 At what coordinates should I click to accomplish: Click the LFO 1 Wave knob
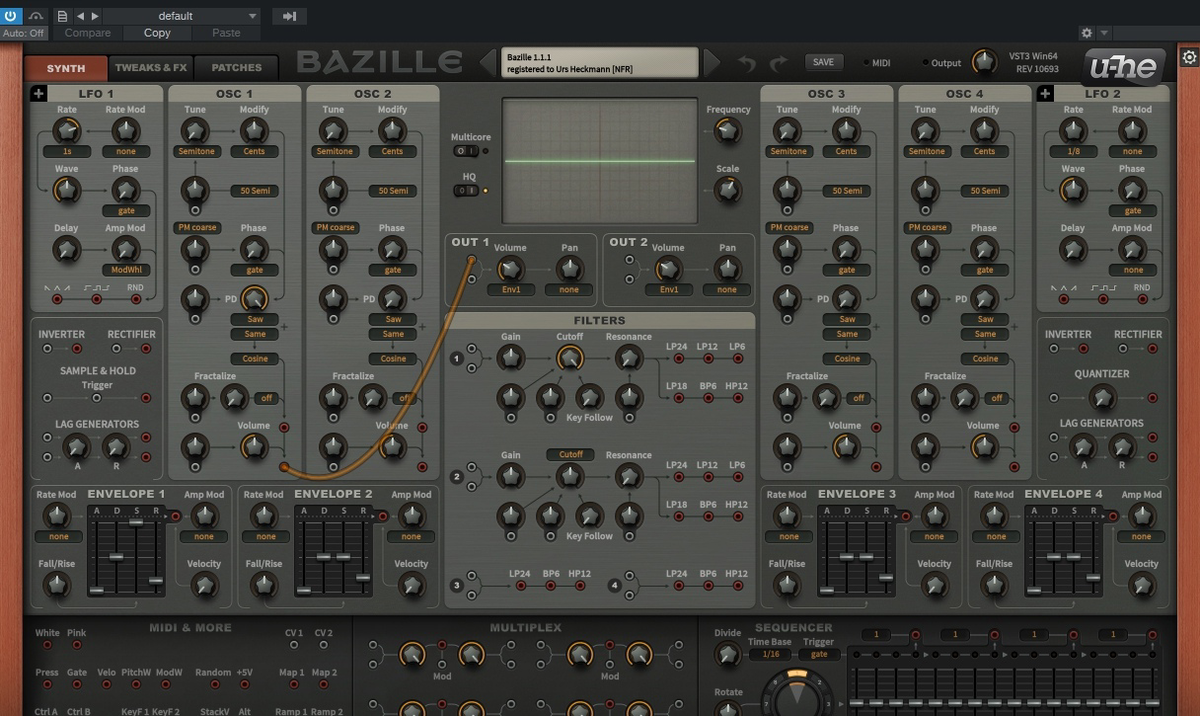point(67,190)
